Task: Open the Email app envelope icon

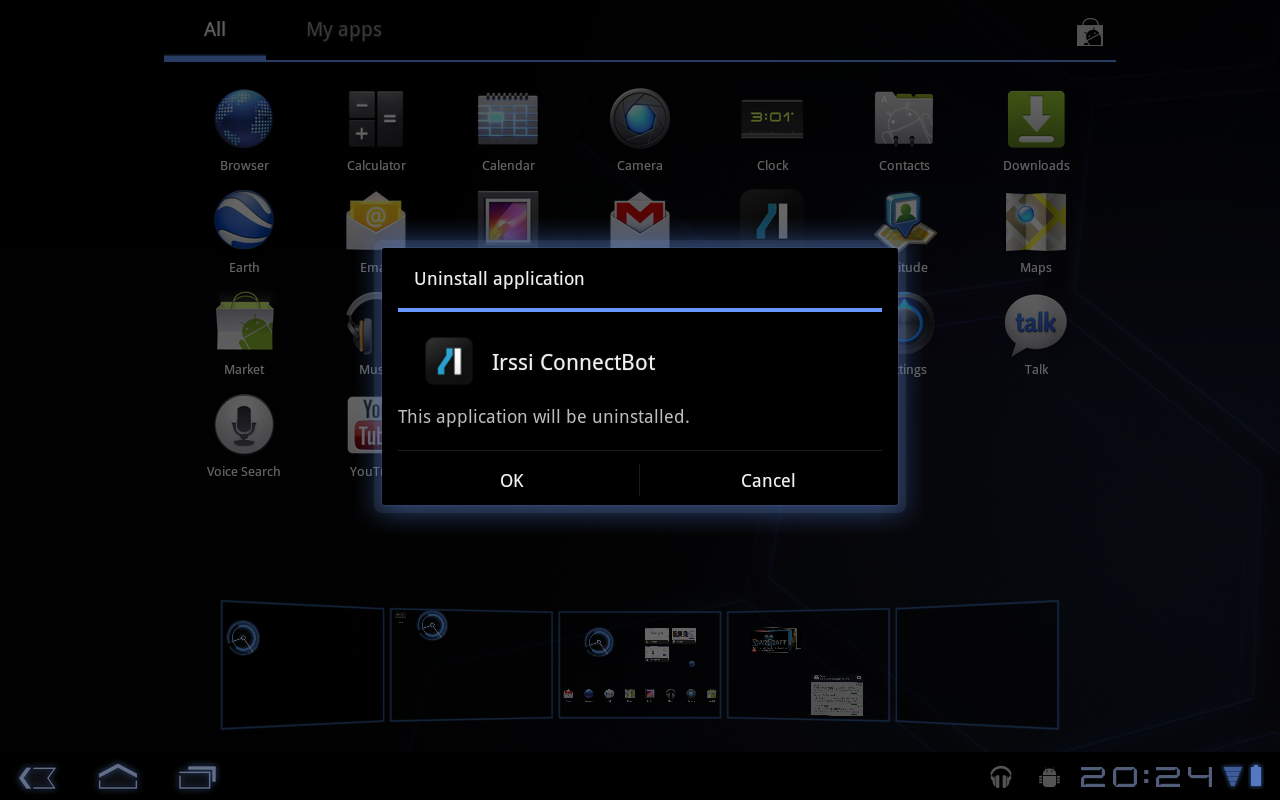Action: (x=375, y=220)
